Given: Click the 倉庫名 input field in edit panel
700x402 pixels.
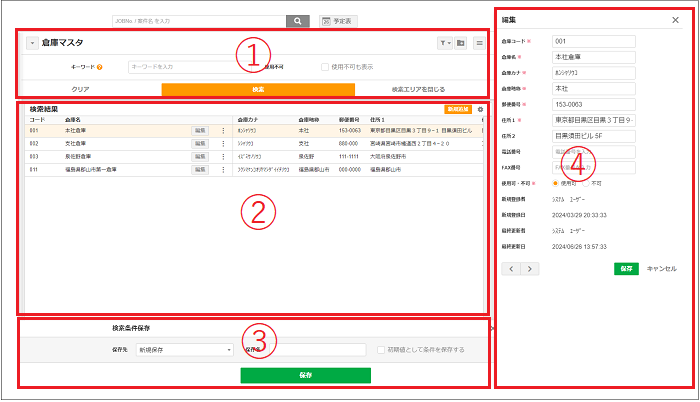Looking at the screenshot, I should tap(593, 57).
